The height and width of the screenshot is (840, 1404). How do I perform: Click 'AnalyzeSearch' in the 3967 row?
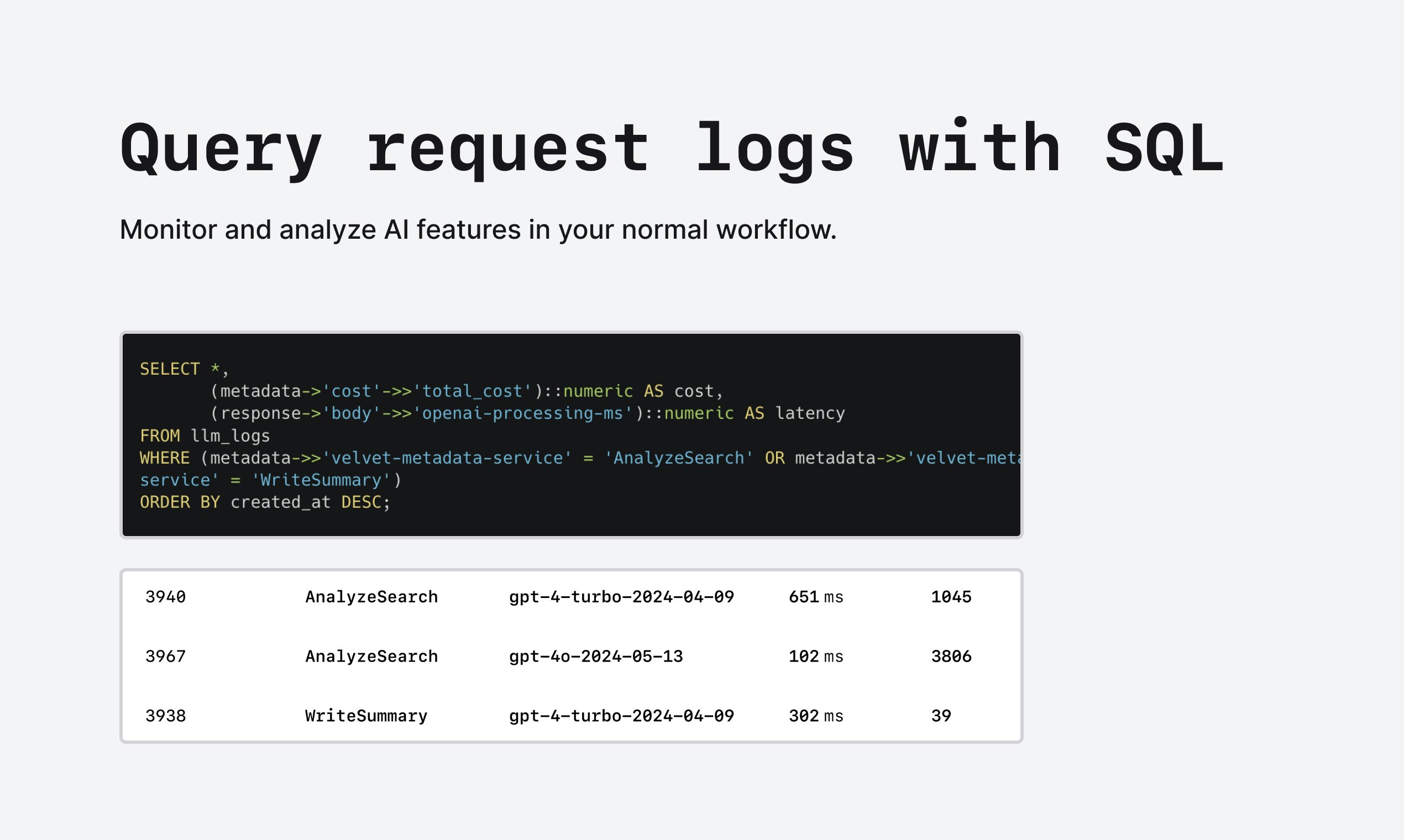(x=371, y=656)
